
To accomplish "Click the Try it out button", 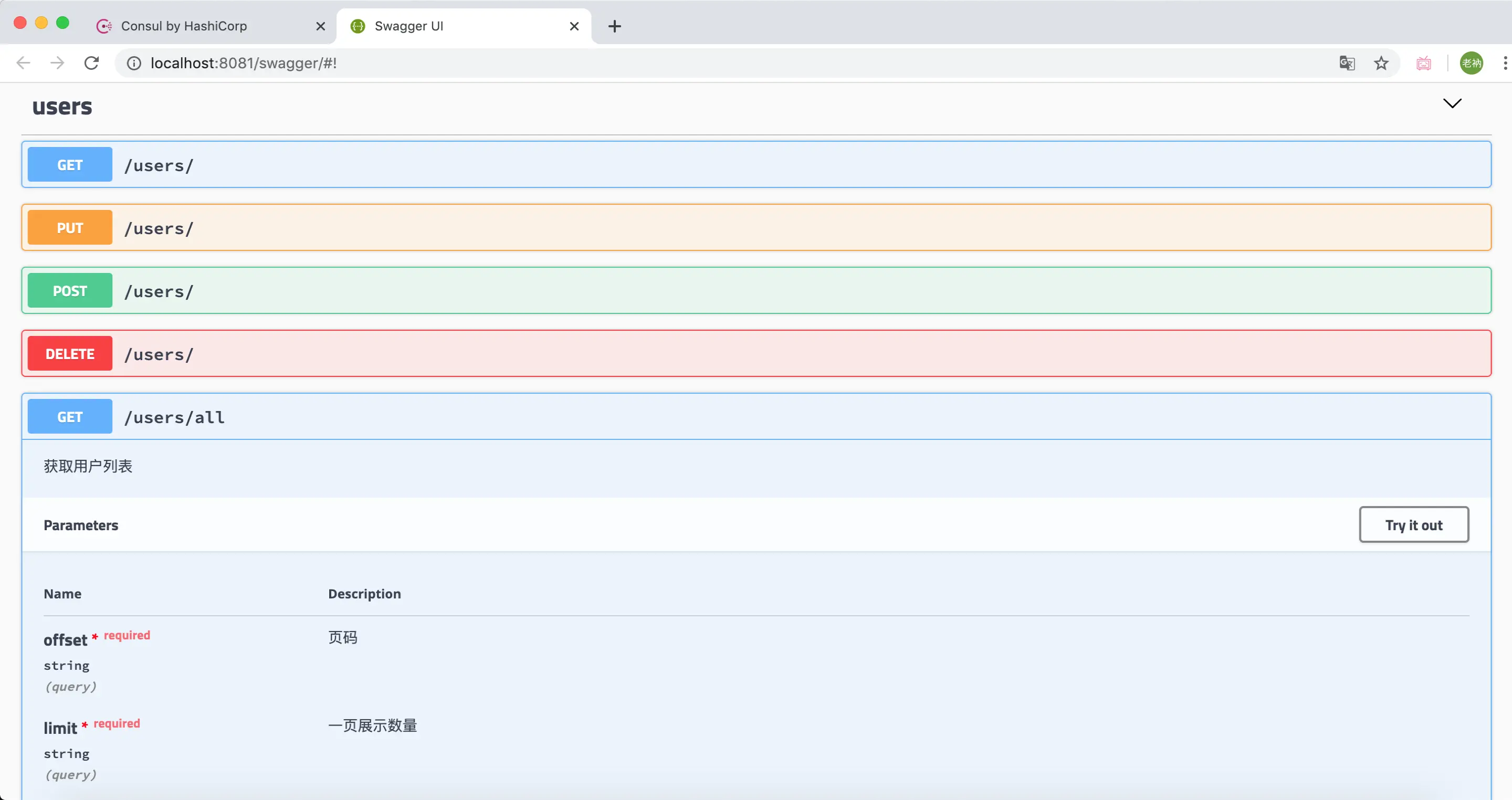I will 1413,525.
